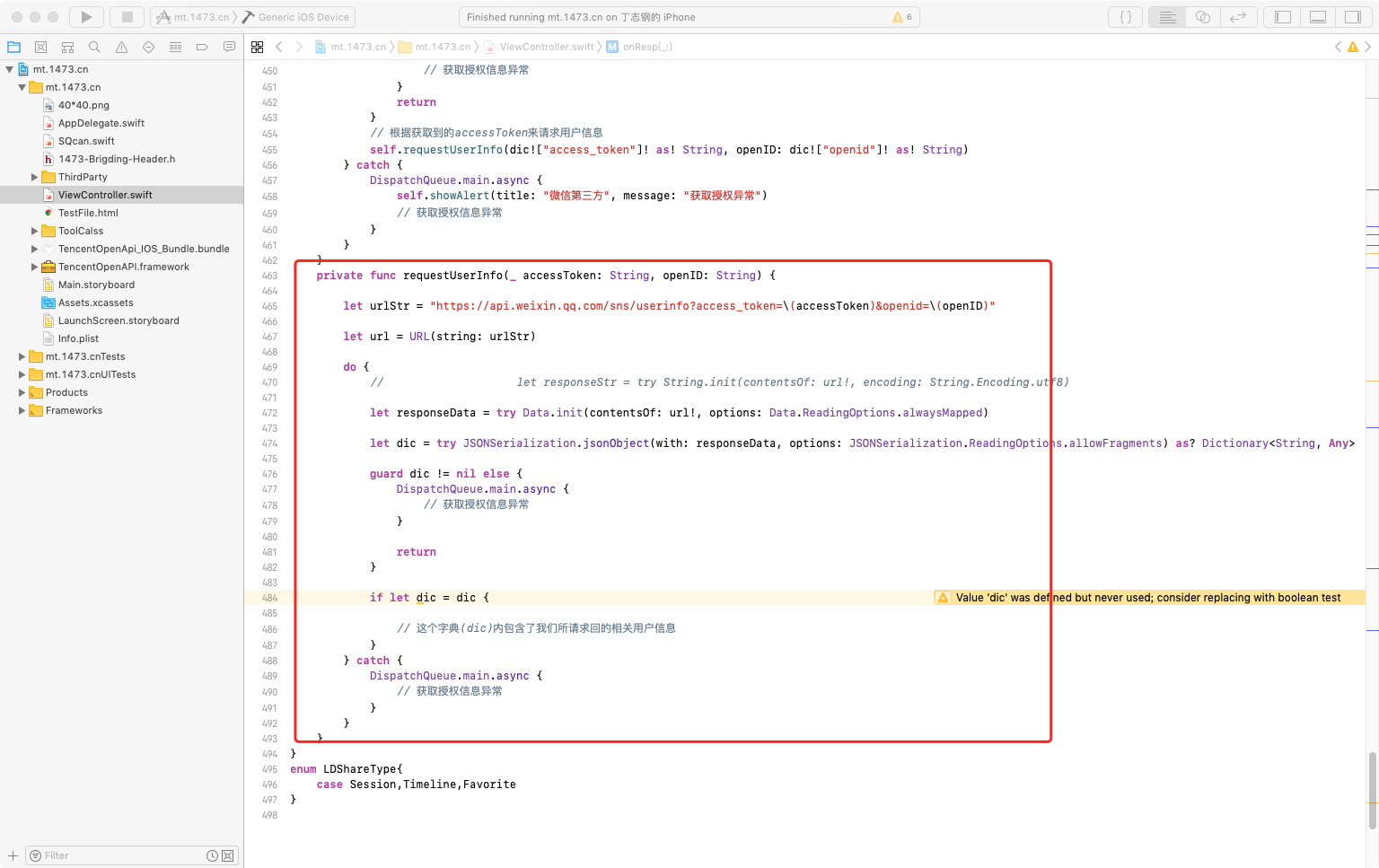Select AppDelegate.swift in the navigator
The image size is (1379, 868).
pos(101,123)
